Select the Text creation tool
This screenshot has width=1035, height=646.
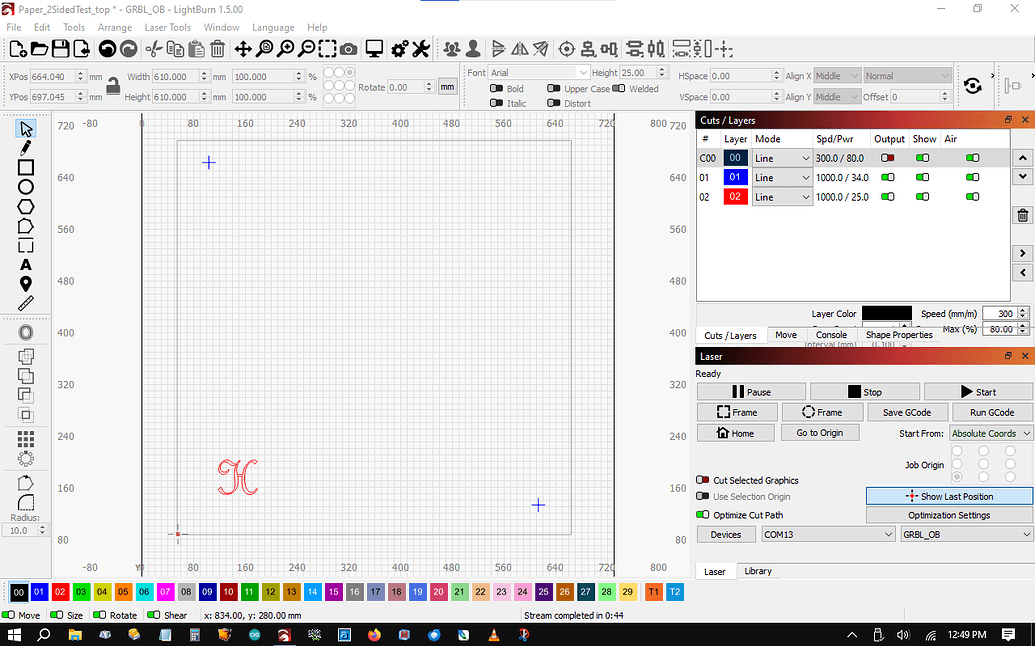(26, 265)
